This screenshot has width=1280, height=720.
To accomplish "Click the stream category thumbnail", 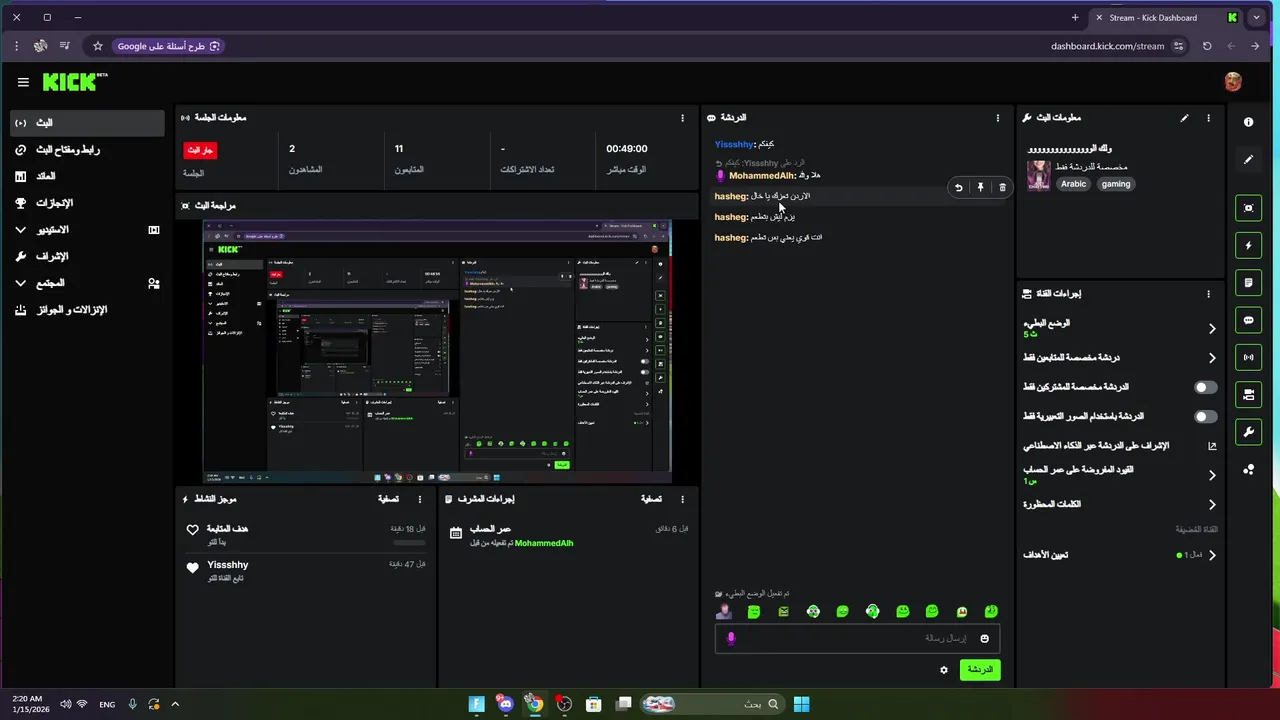I will [1039, 175].
